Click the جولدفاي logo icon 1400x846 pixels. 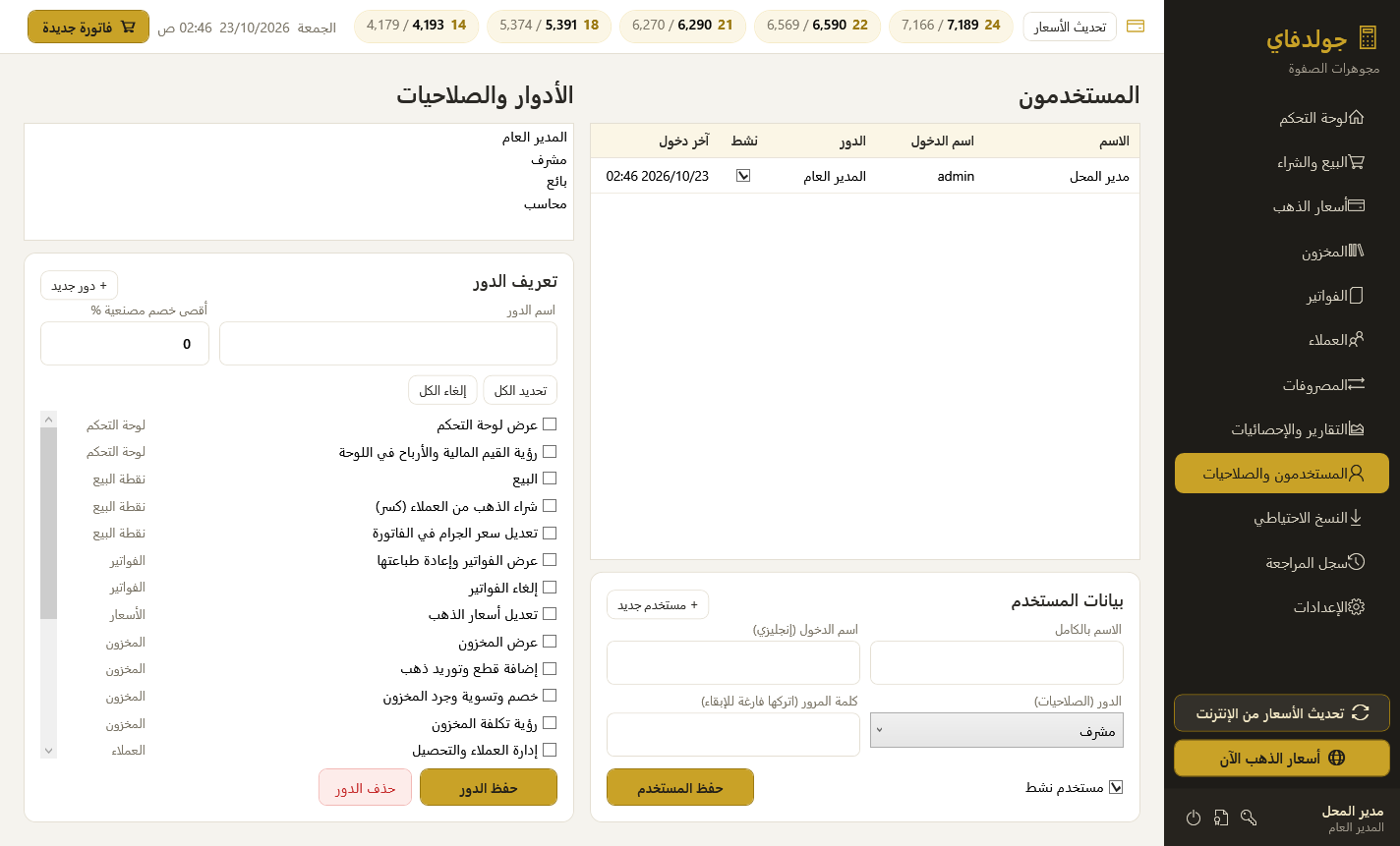coord(1368,39)
